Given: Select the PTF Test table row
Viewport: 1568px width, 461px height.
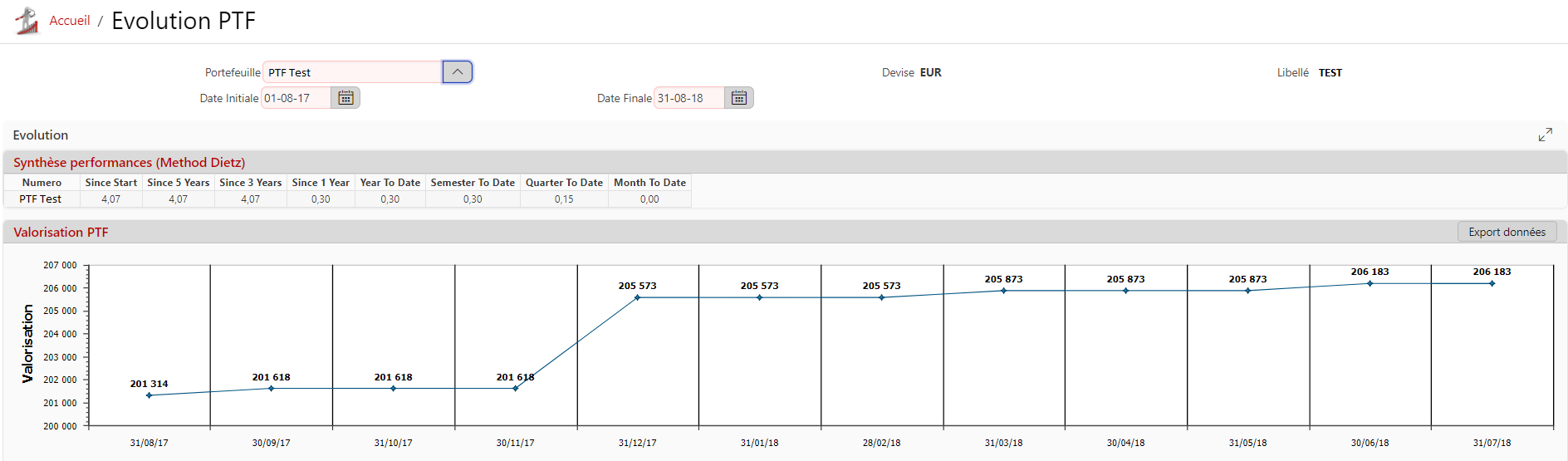Looking at the screenshot, I should coord(41,199).
